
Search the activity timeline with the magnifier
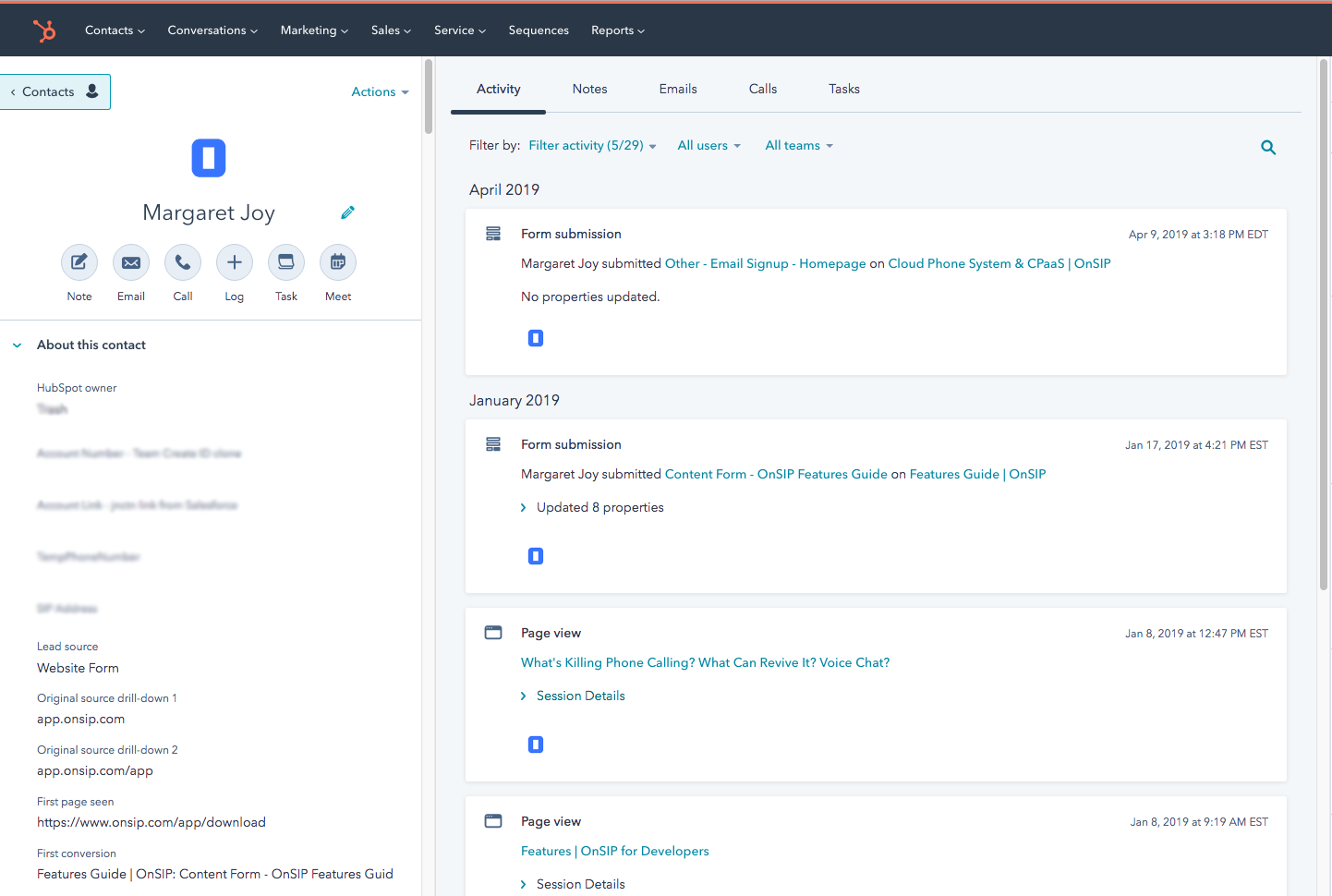[x=1268, y=148]
